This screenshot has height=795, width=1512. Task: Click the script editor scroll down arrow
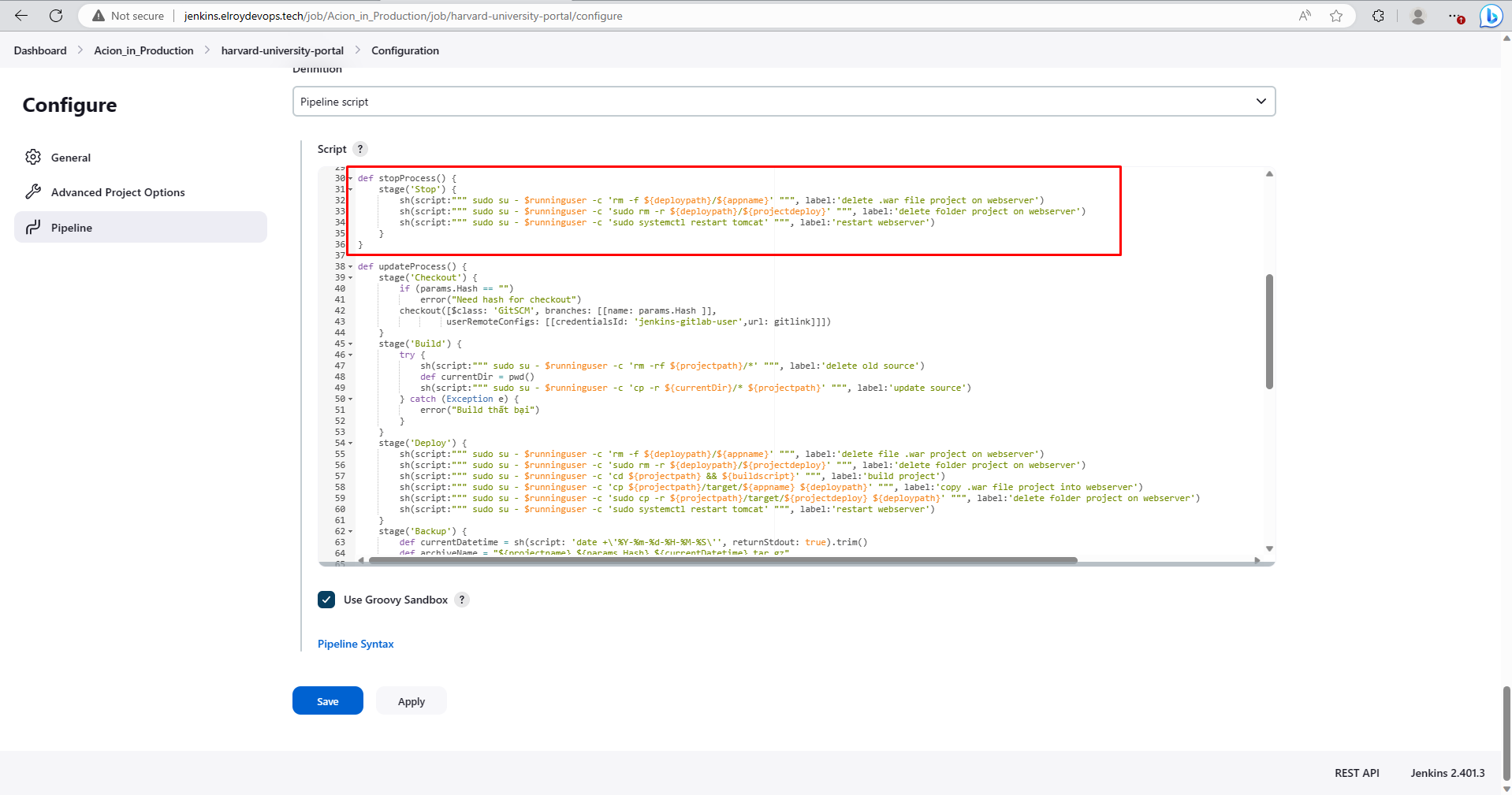pyautogui.click(x=1269, y=548)
